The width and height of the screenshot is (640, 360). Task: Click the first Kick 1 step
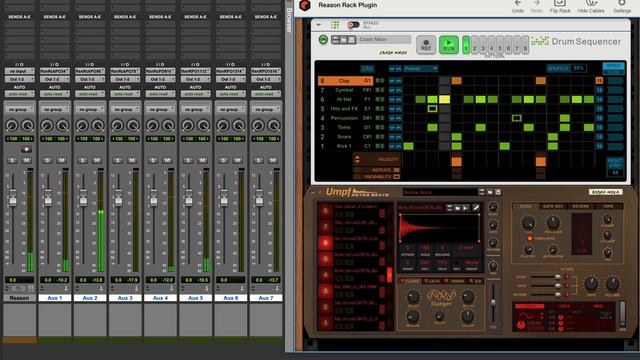[x=408, y=146]
